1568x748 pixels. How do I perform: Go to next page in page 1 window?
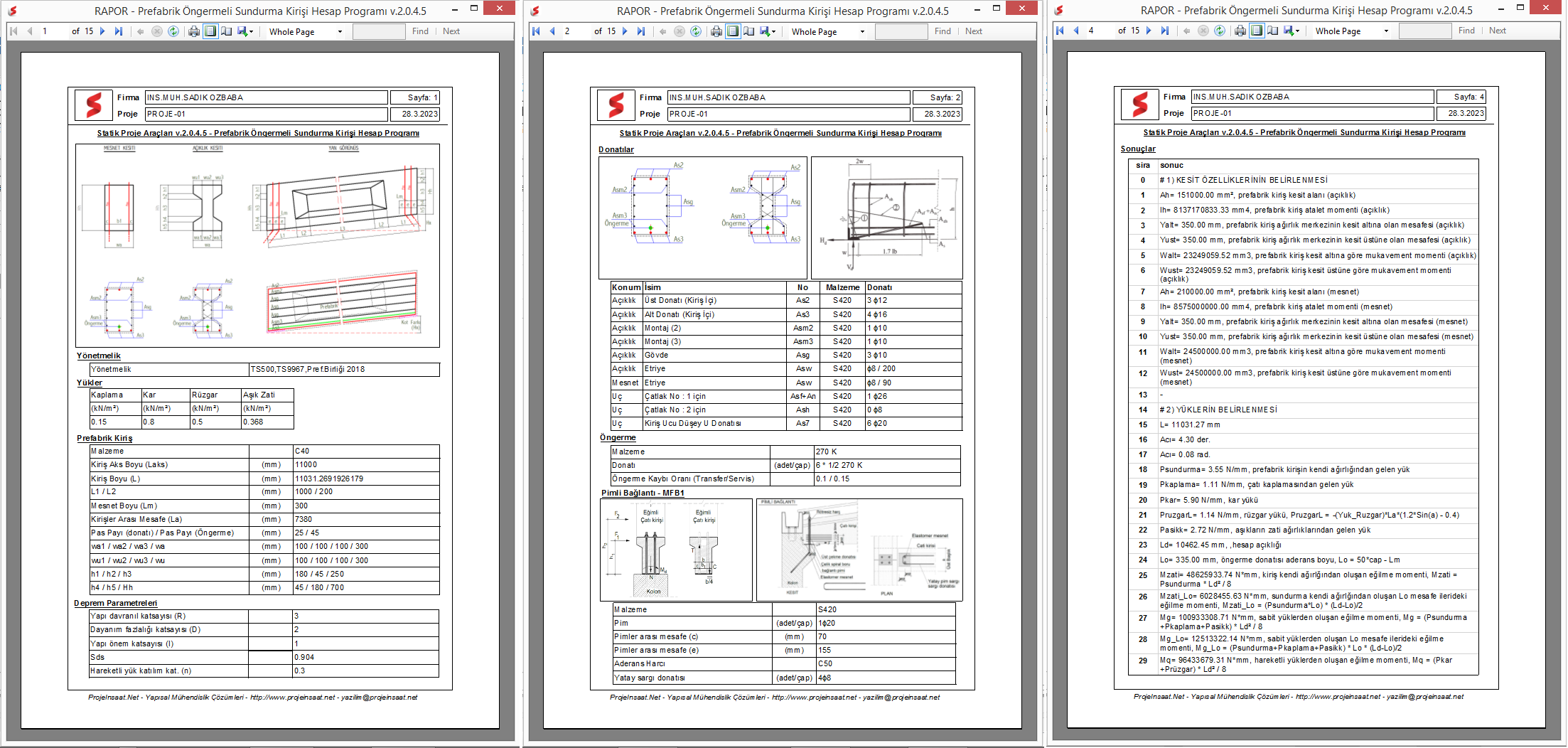coord(102,31)
